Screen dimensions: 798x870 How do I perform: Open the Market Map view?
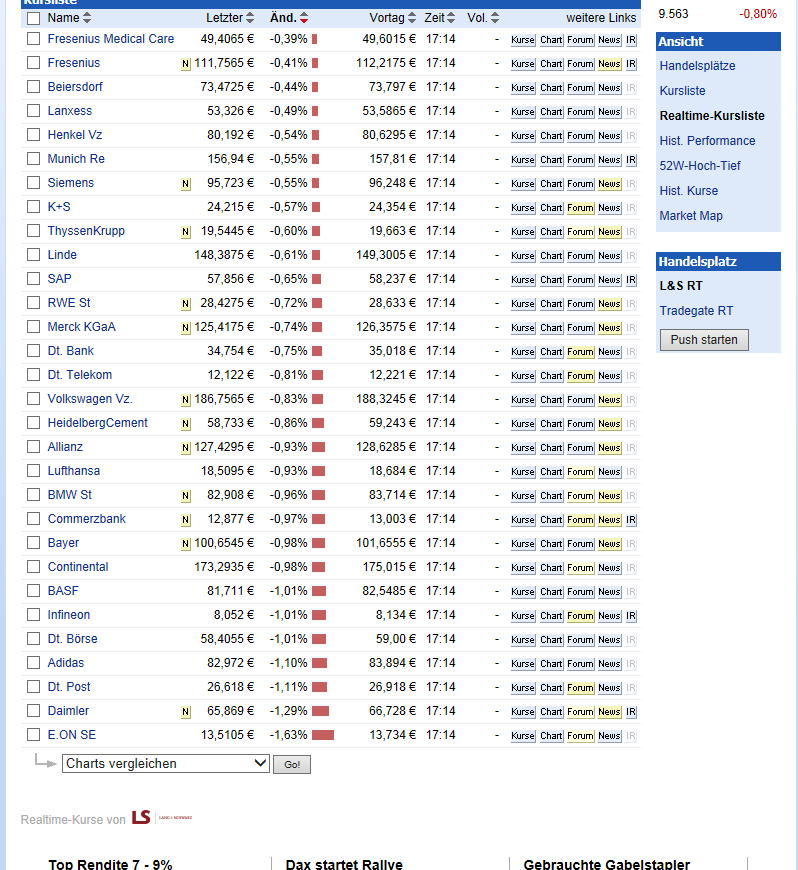click(x=691, y=216)
